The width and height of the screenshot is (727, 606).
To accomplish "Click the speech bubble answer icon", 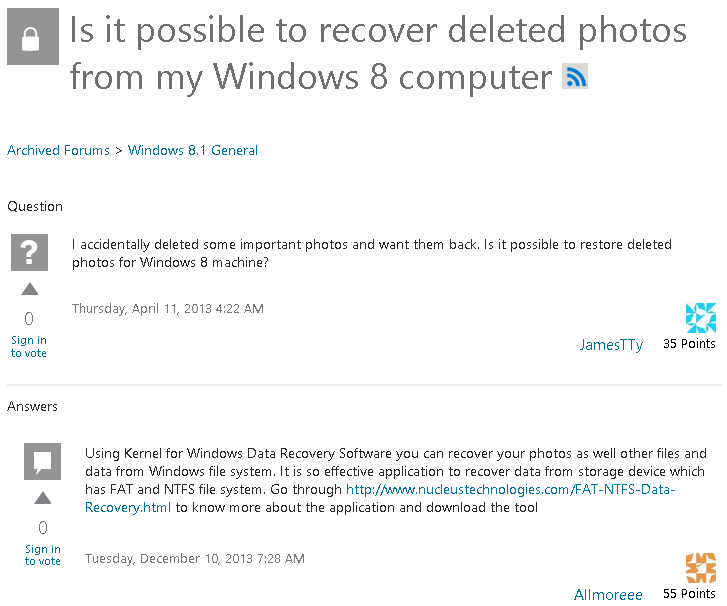I will [x=43, y=461].
